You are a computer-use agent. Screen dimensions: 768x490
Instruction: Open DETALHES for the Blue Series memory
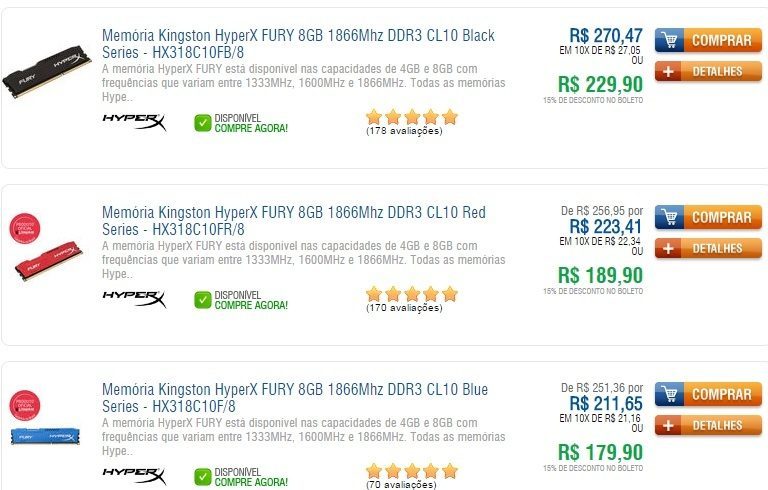[x=708, y=425]
